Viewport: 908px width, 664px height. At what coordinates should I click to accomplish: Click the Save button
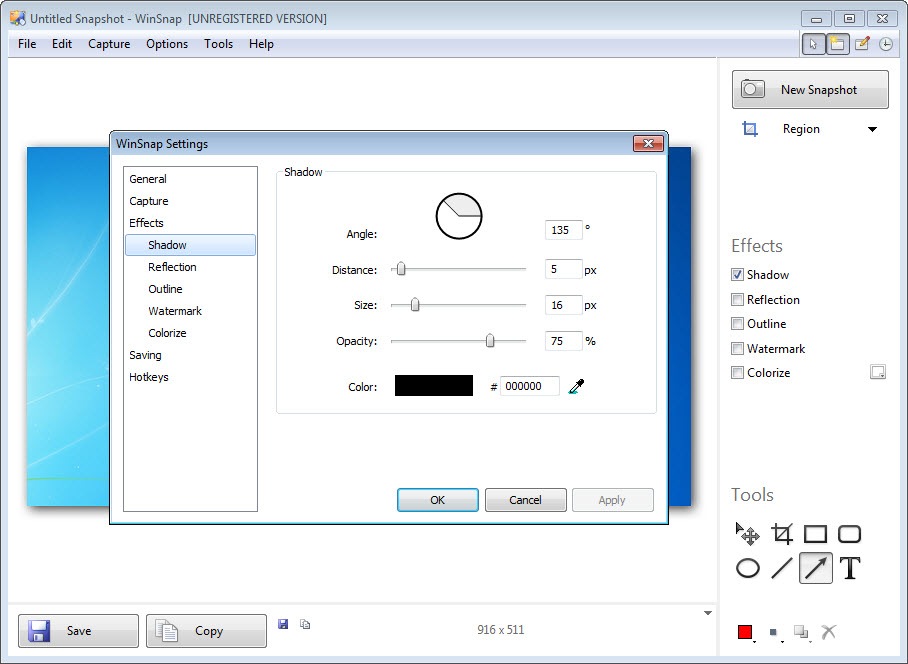pos(78,630)
